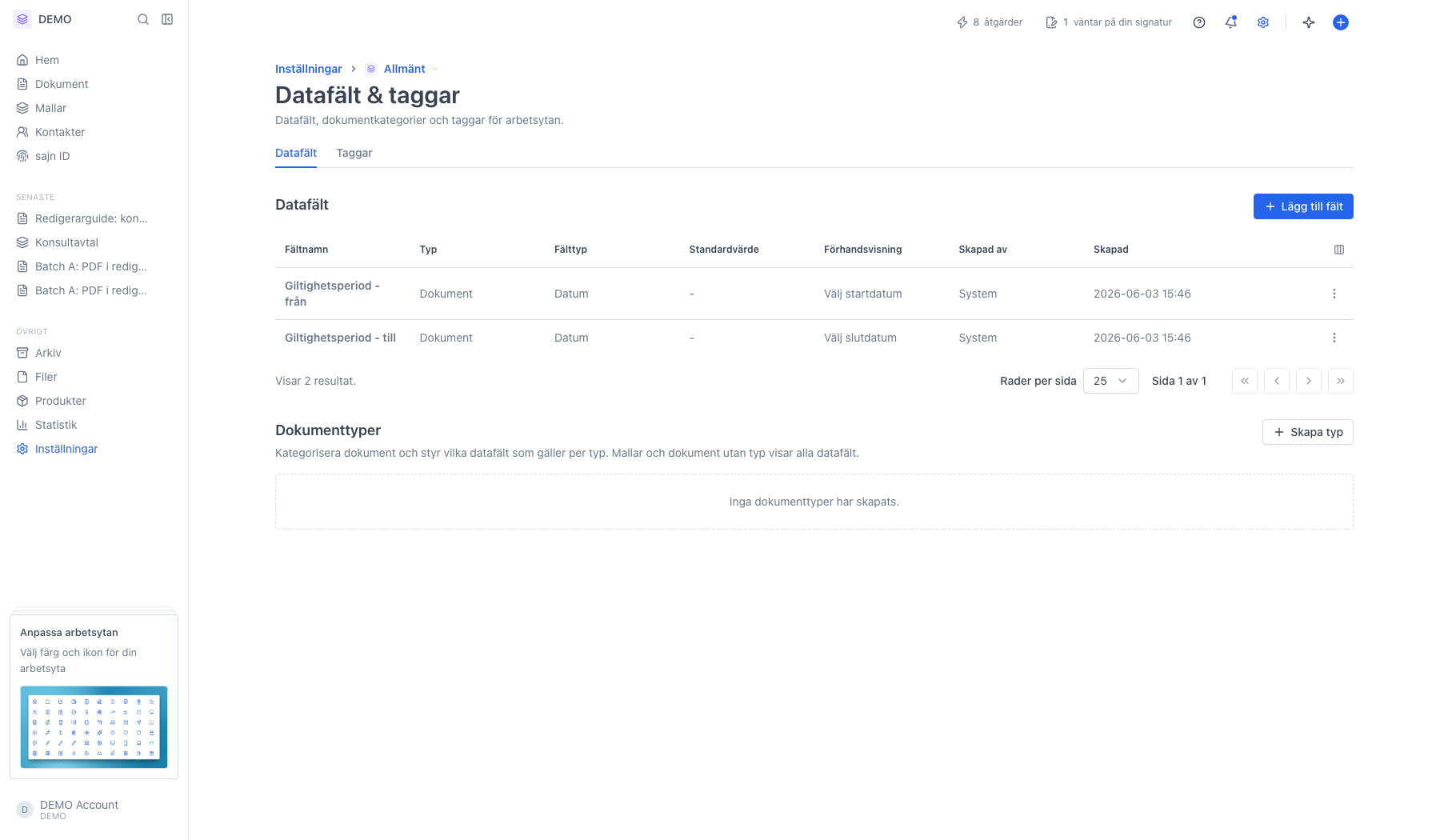The width and height of the screenshot is (1440, 840).
Task: Click Skapa typ button
Action: tap(1308, 432)
